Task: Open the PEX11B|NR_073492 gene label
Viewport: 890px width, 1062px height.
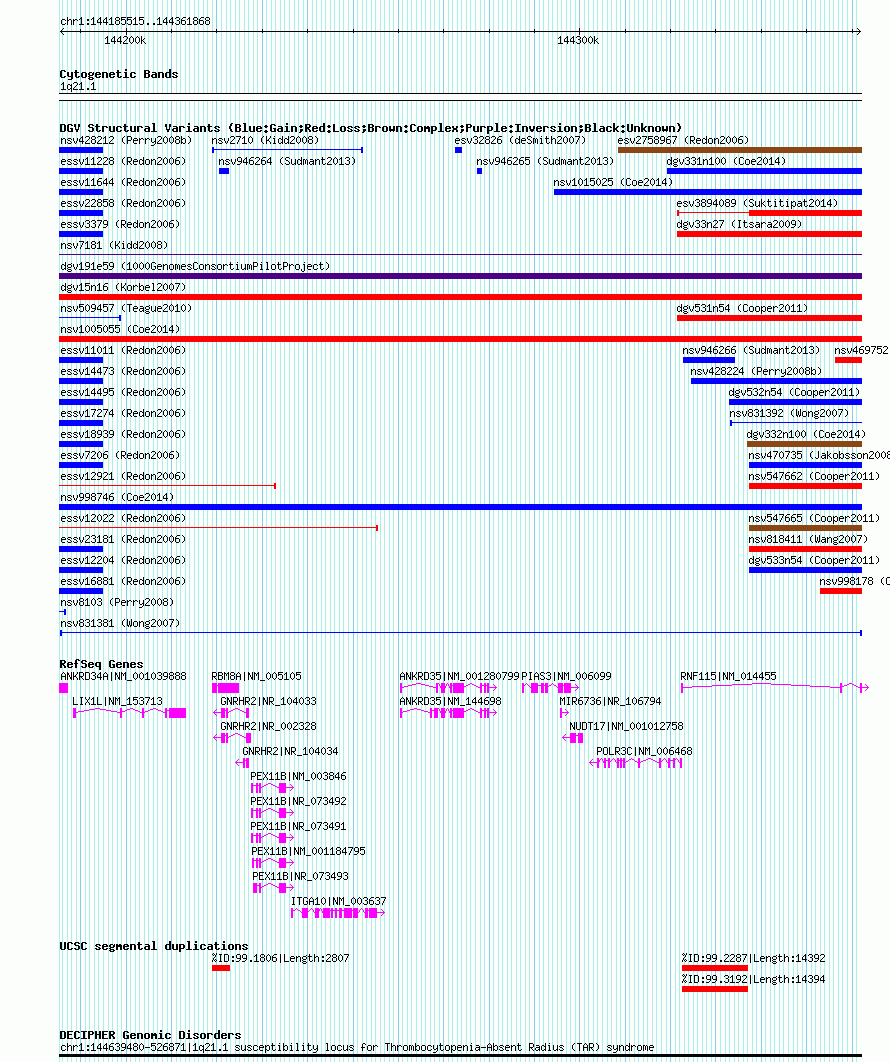Action: tap(299, 801)
